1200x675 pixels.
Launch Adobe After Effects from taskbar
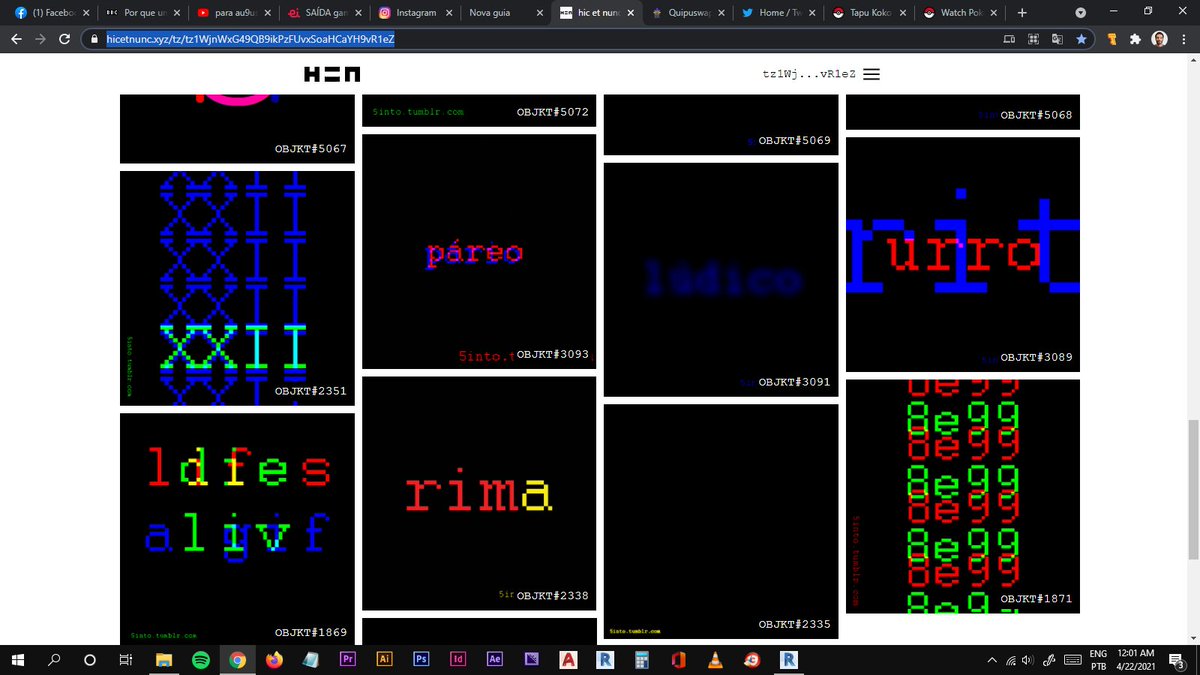[x=494, y=660]
